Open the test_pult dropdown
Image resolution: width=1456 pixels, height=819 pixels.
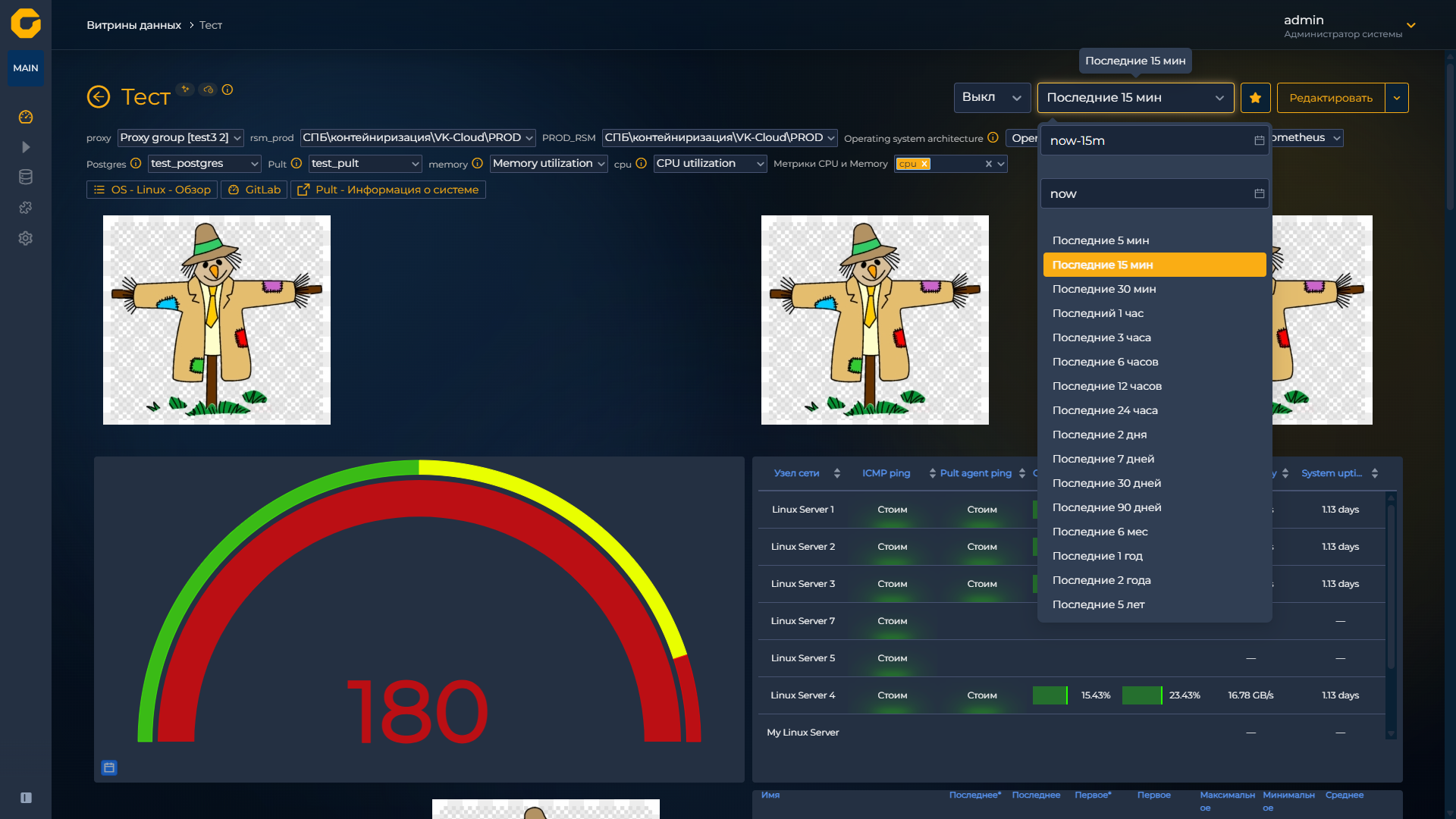(366, 164)
